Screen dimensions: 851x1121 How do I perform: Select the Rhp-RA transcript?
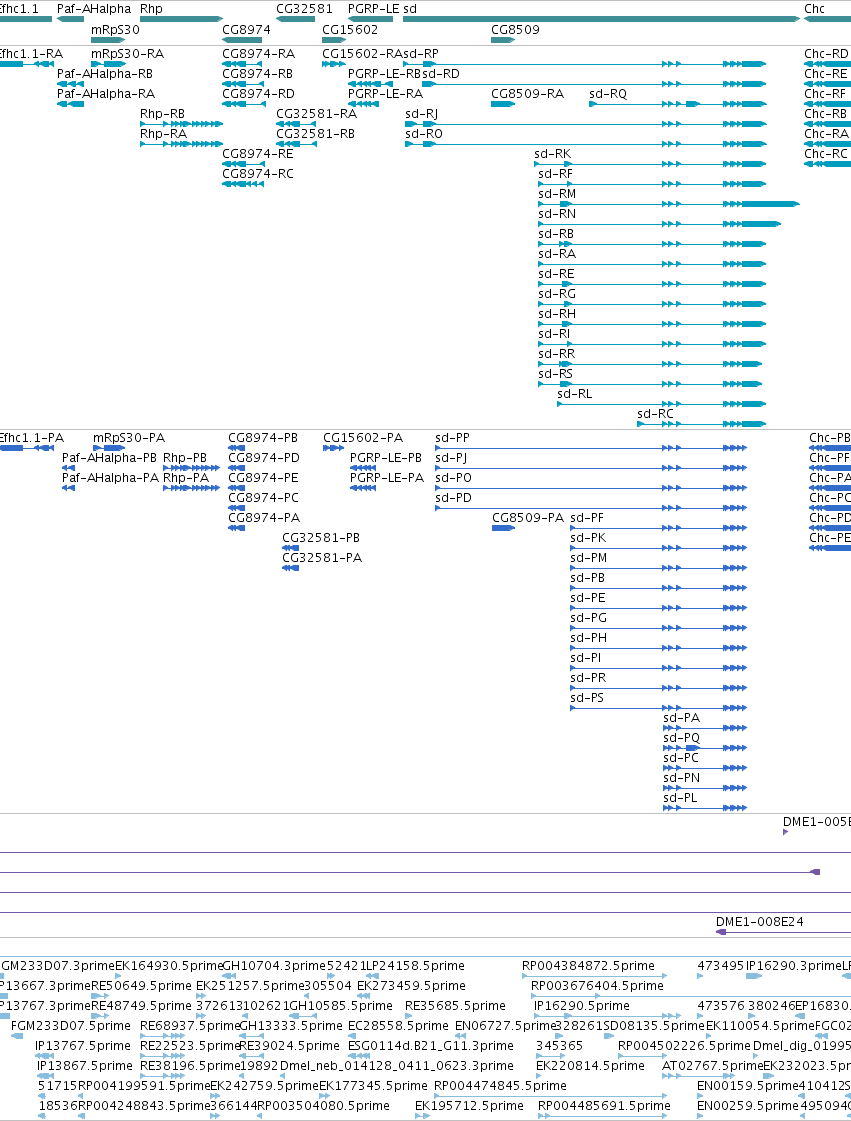[182, 144]
